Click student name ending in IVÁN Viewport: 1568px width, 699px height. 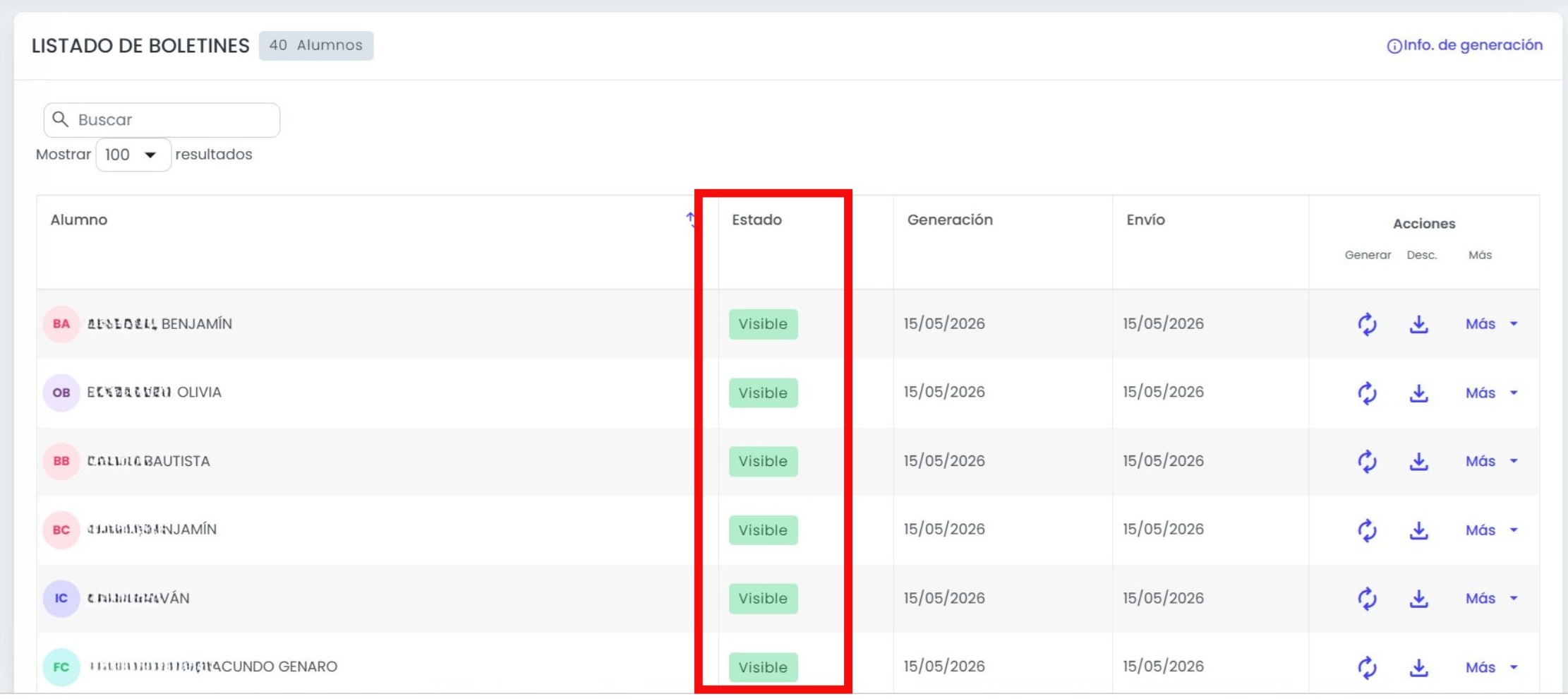click(x=138, y=598)
